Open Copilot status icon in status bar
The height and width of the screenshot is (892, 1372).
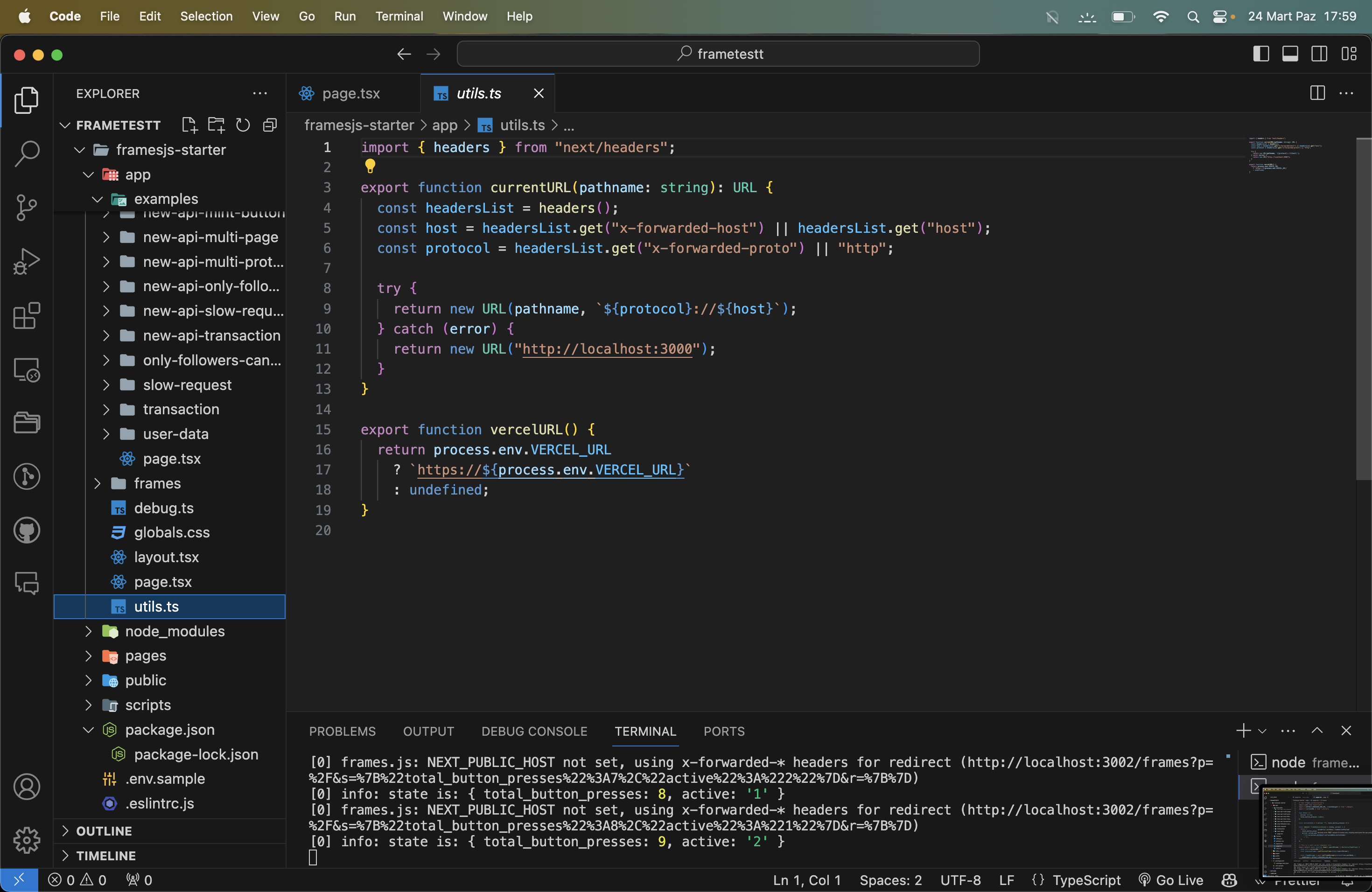pos(1230,880)
